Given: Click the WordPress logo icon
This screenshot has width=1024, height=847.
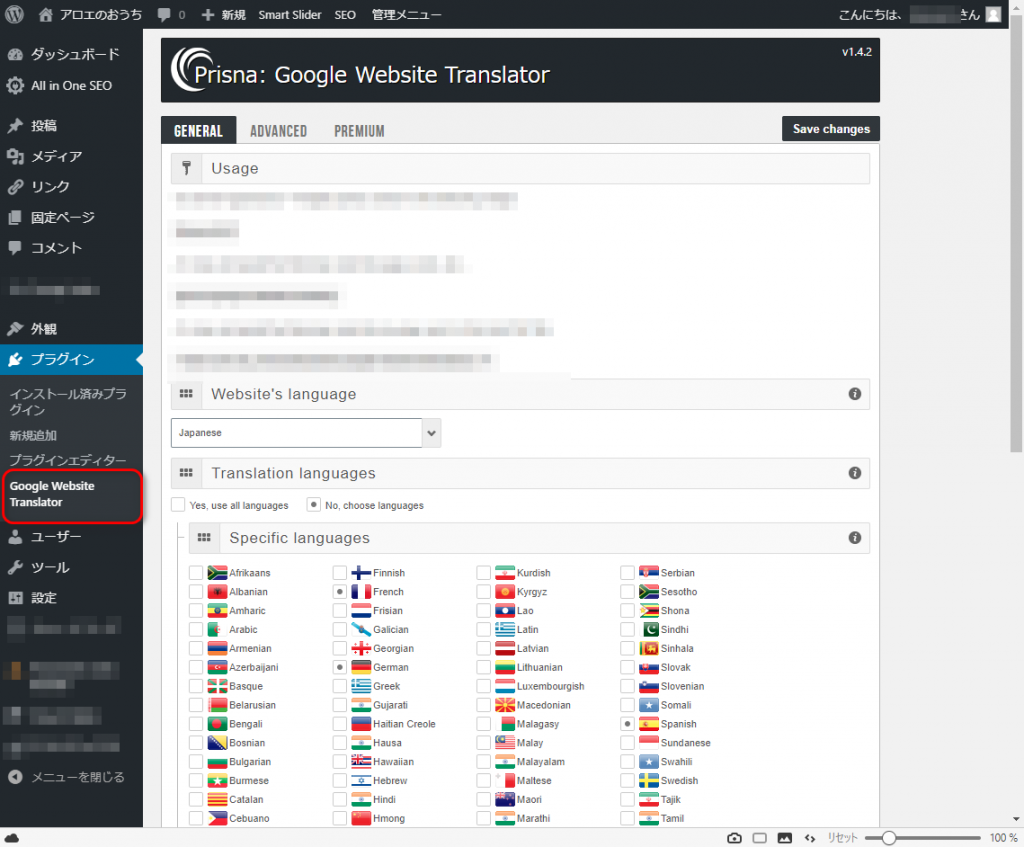Looking at the screenshot, I should click(x=15, y=15).
